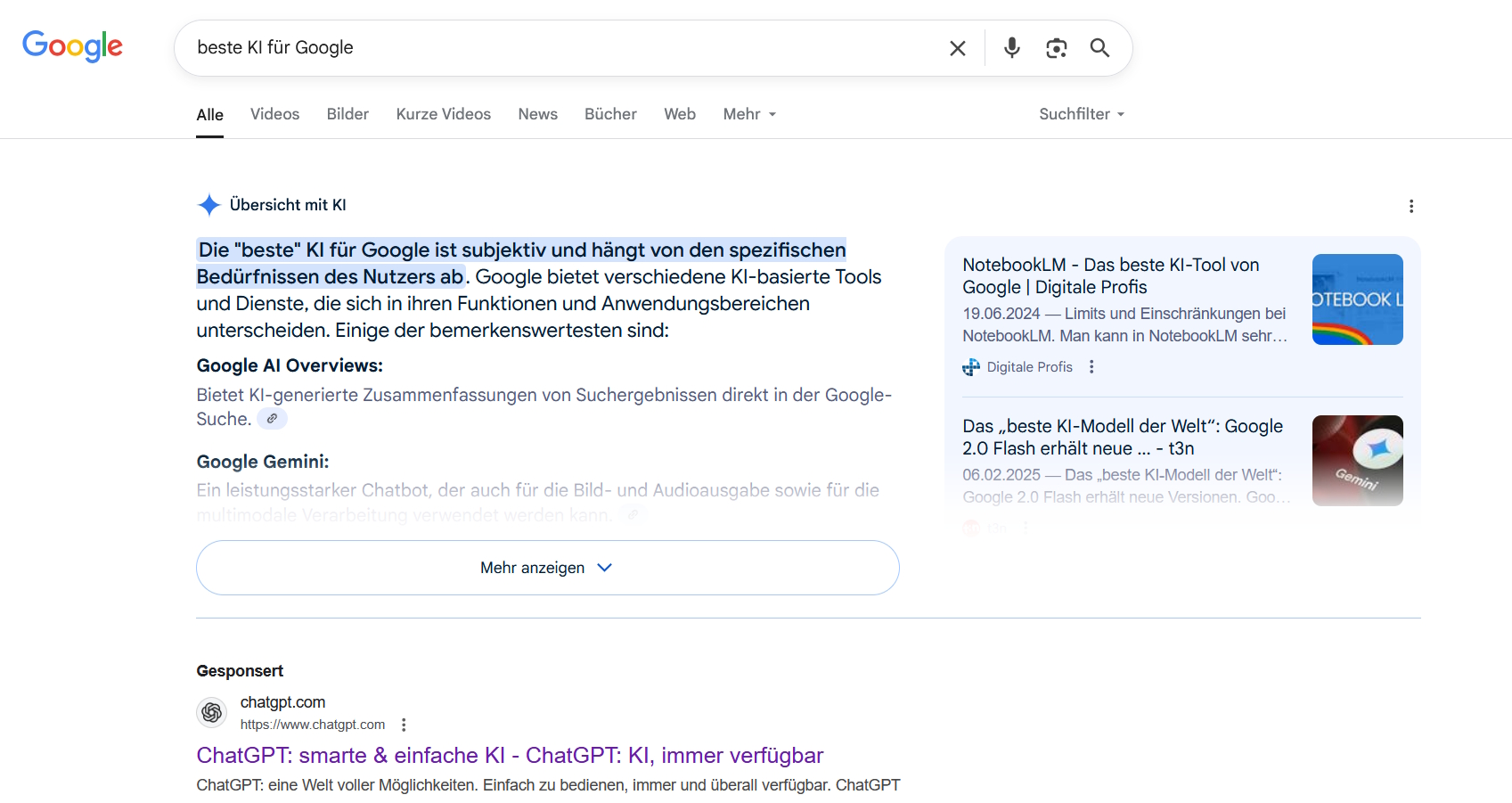Open AI overview three-dot menu

tap(1411, 206)
